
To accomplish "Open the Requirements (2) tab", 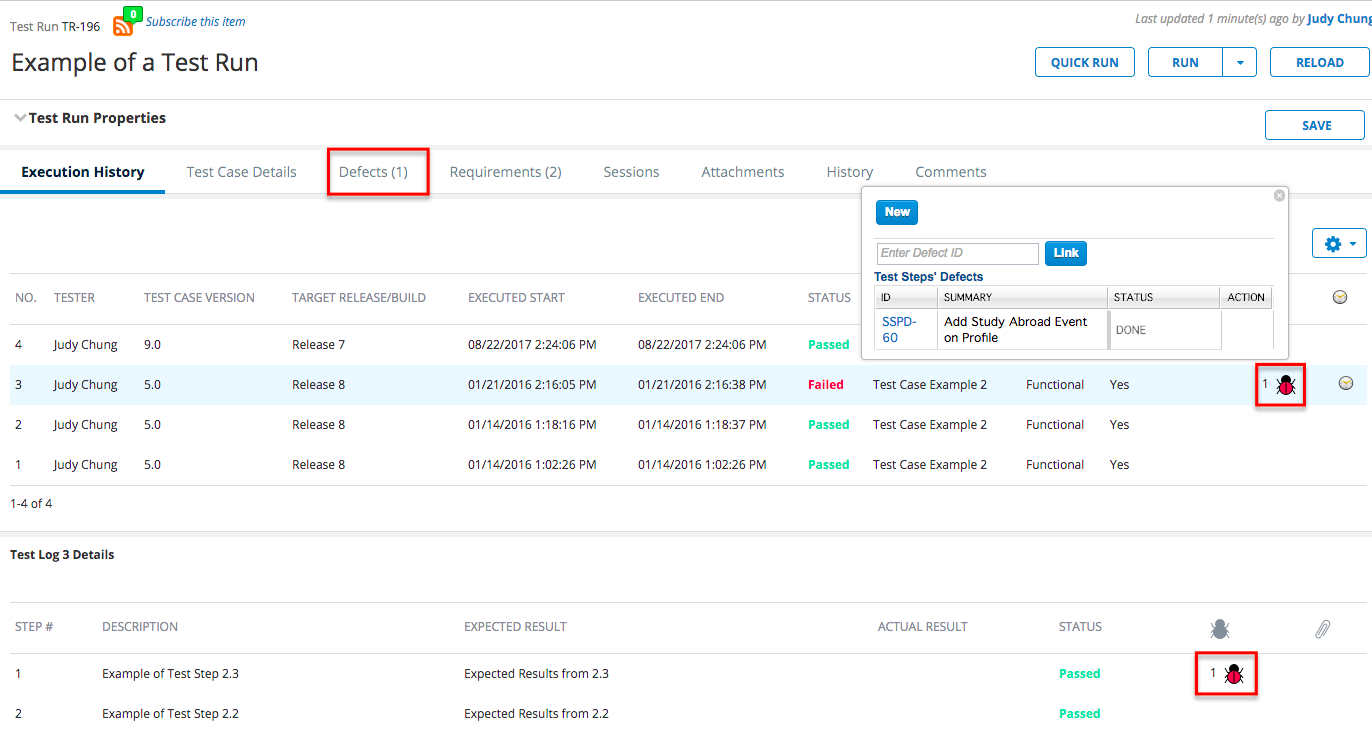I will point(505,172).
